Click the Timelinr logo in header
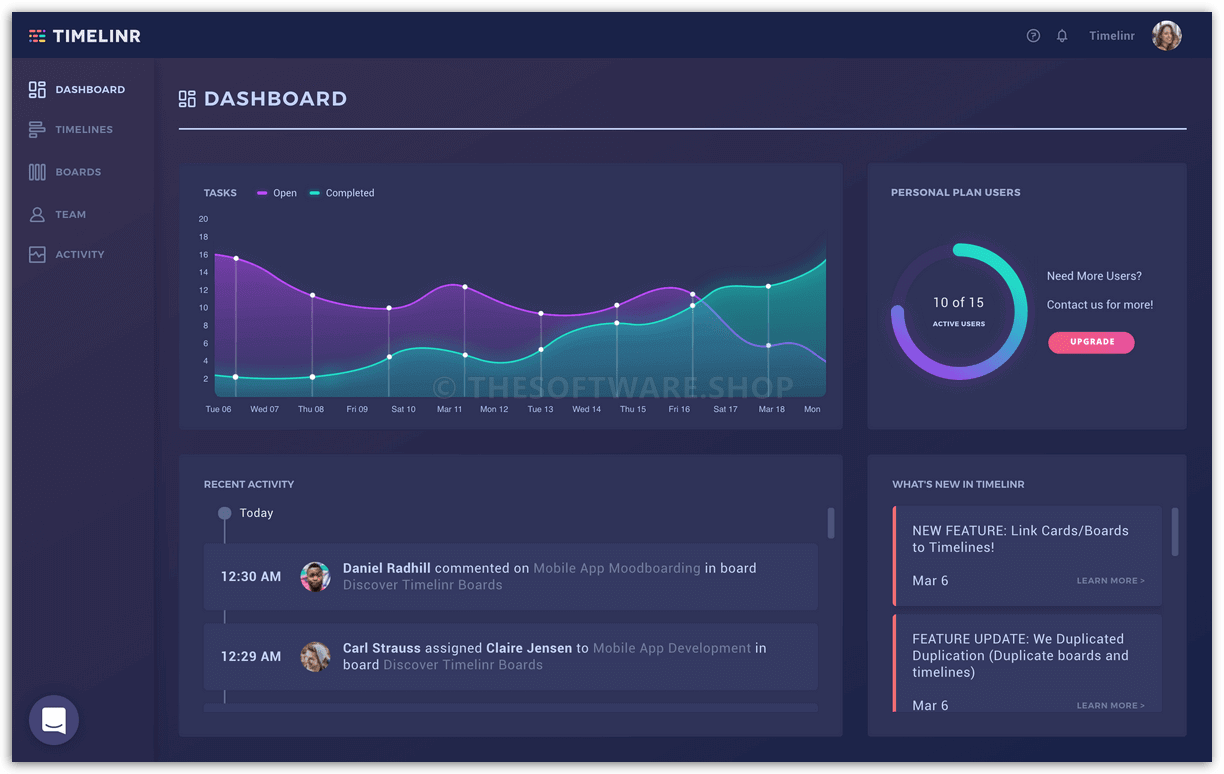1224x774 pixels. tap(85, 36)
